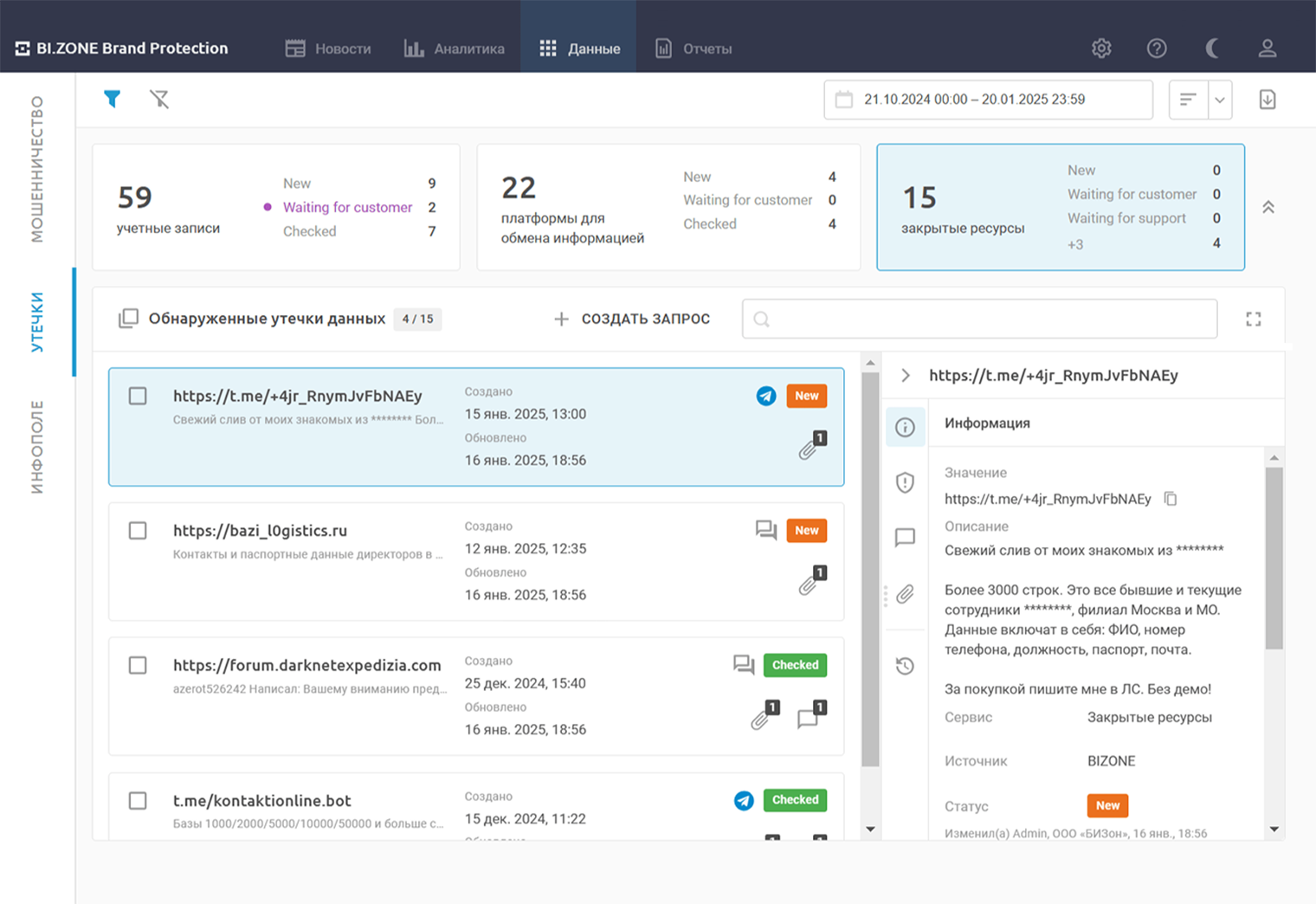
Task: Click the active blue filter icon
Action: [112, 99]
